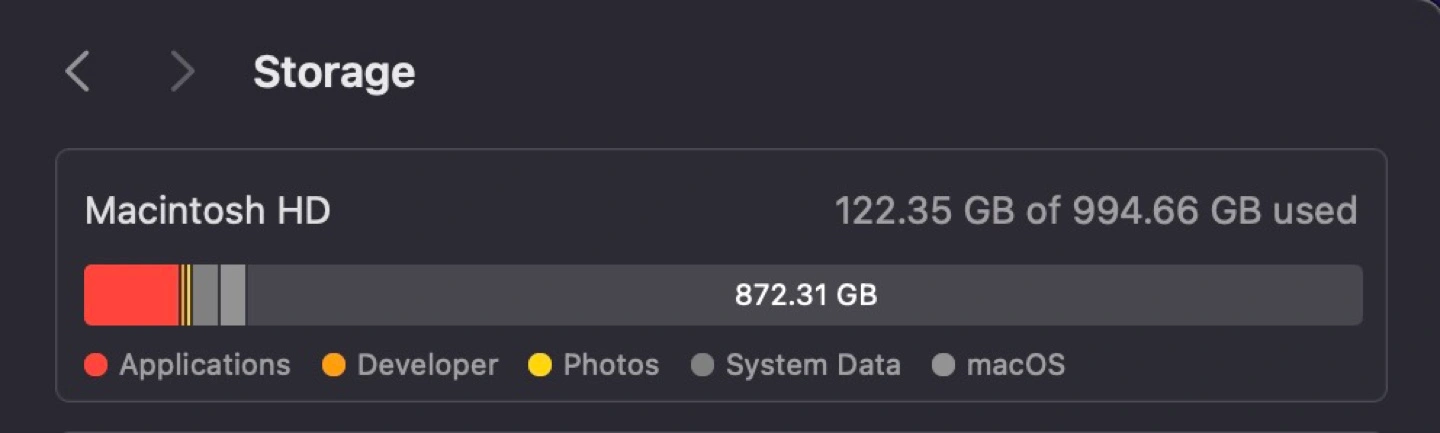The height and width of the screenshot is (433, 1440).
Task: Select the lighter gray macOS bar segment
Action: 233,295
